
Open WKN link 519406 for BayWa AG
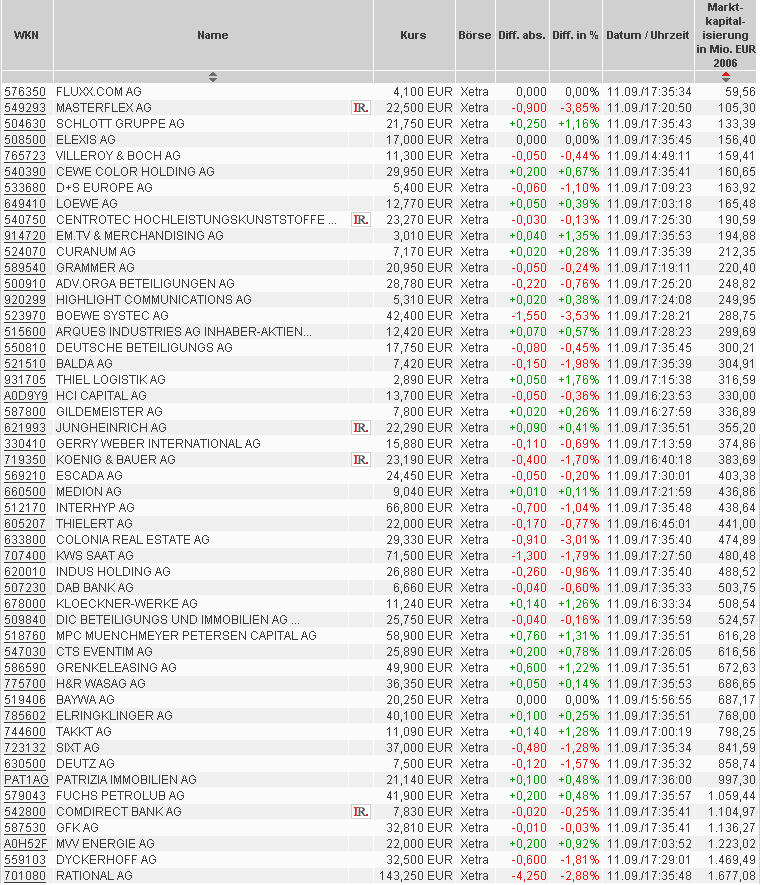pyautogui.click(x=25, y=700)
